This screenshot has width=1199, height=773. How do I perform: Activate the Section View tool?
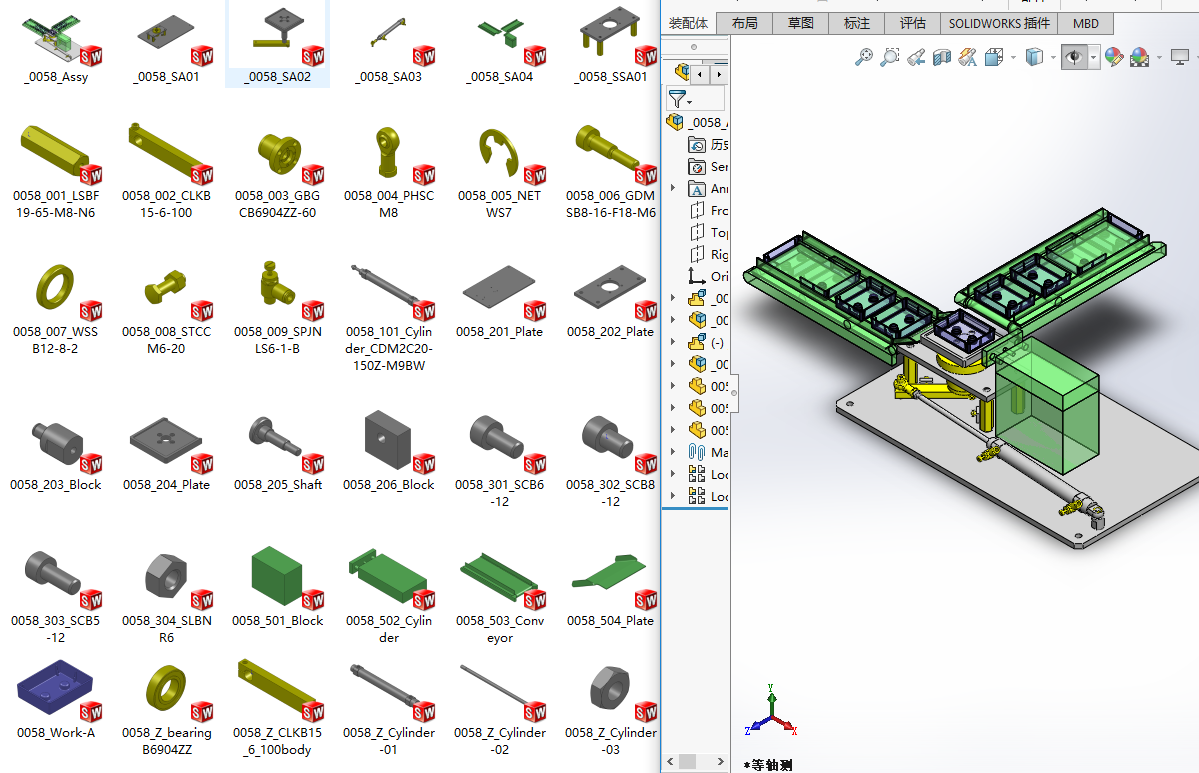pyautogui.click(x=941, y=58)
